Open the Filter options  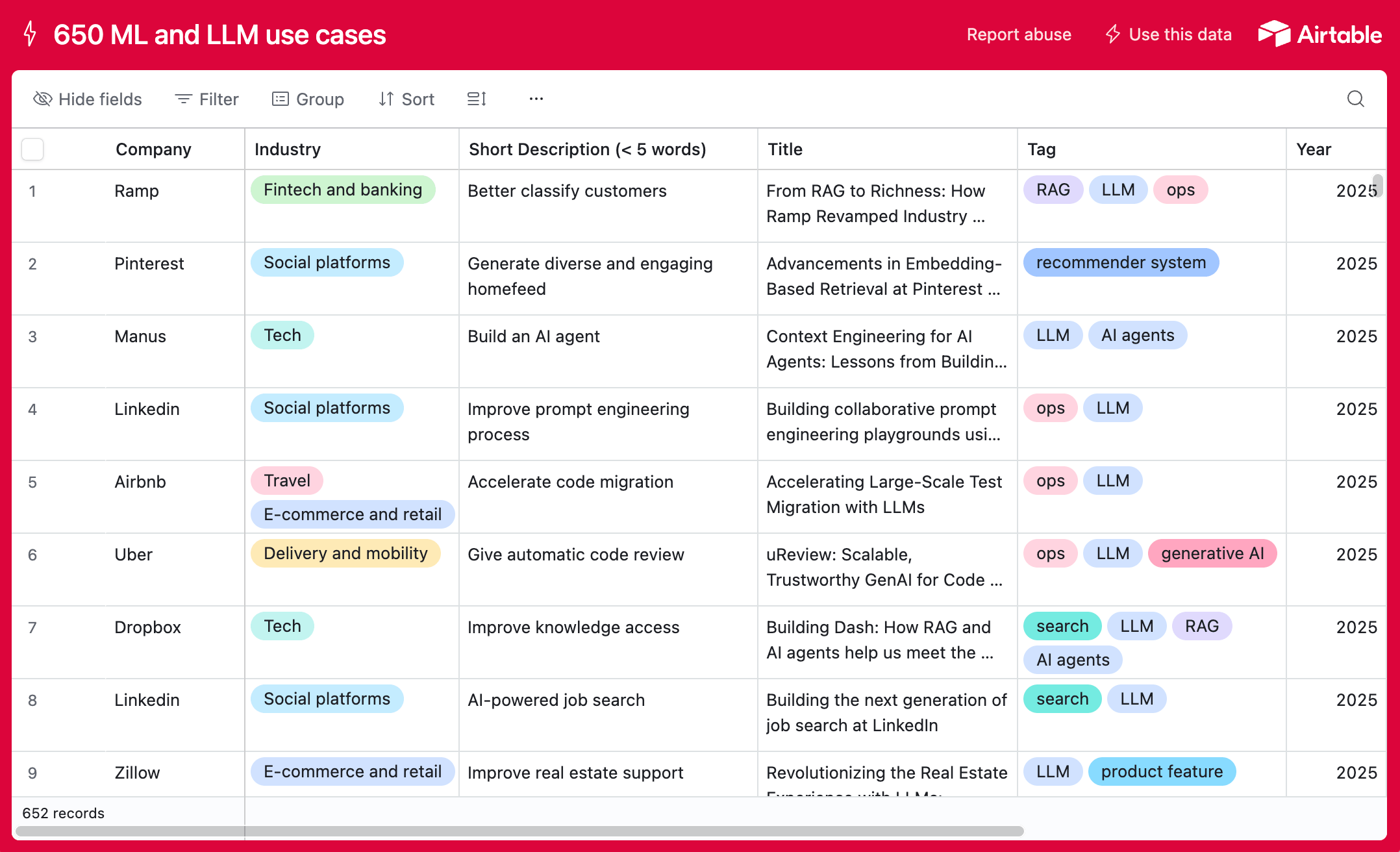207,99
